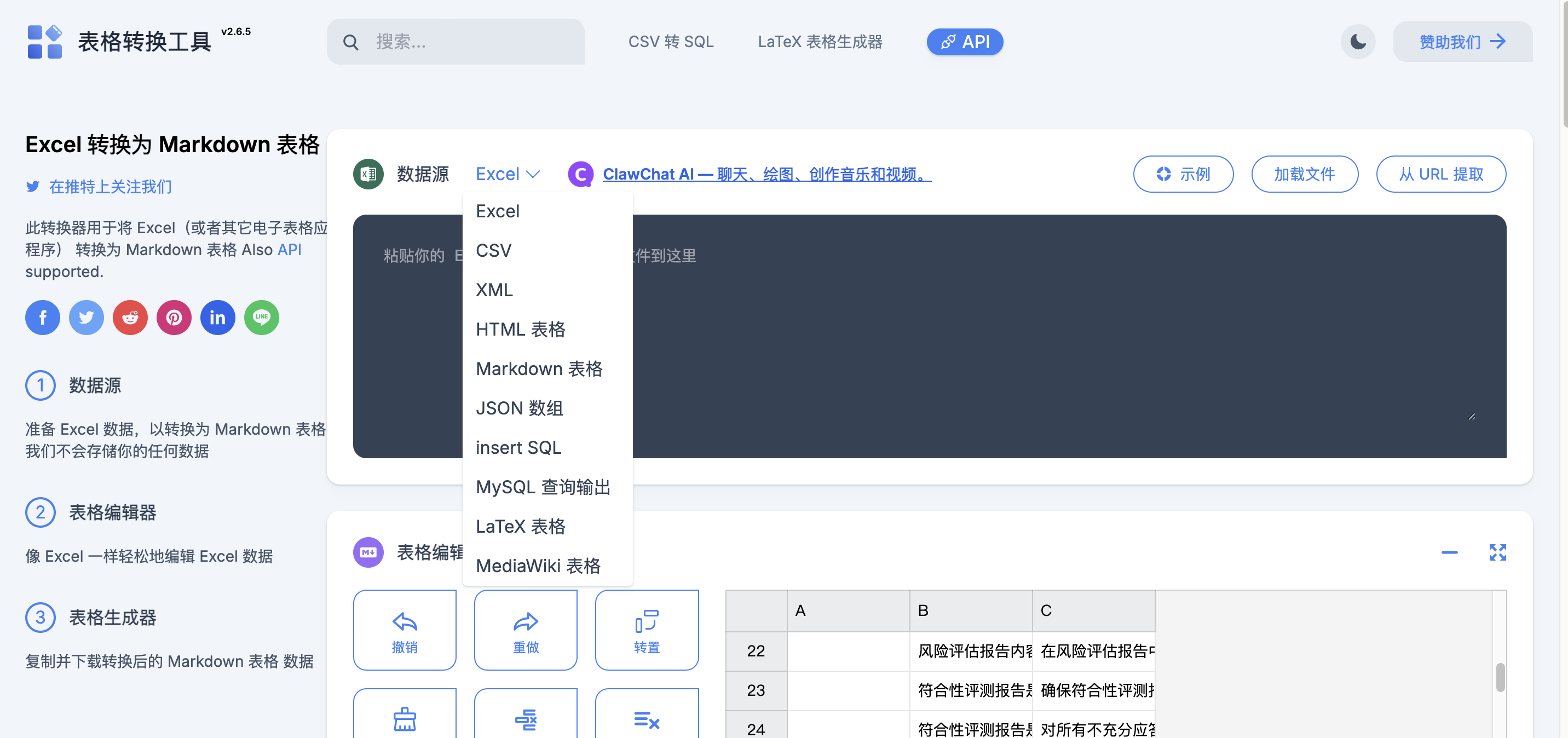Viewport: 1568px width, 738px height.
Task: Collapse table editor with minus icon
Action: pos(1449,552)
